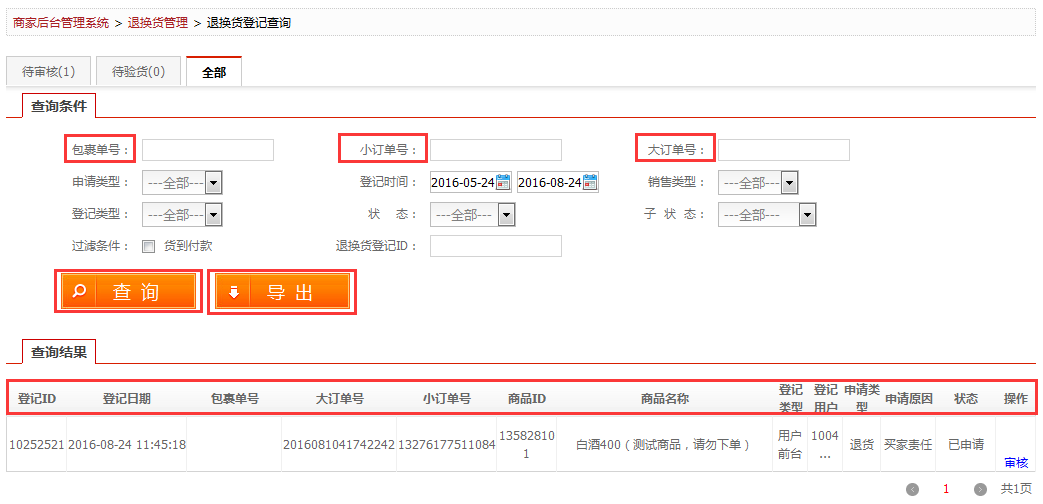Go to next page arrow in pagination
The height and width of the screenshot is (504, 1043).
pos(980,489)
